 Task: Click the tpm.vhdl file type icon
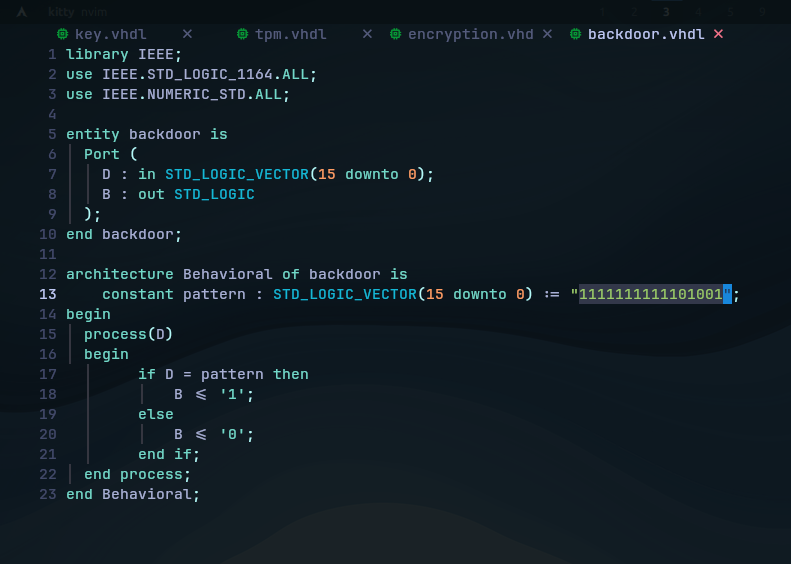pos(243,34)
